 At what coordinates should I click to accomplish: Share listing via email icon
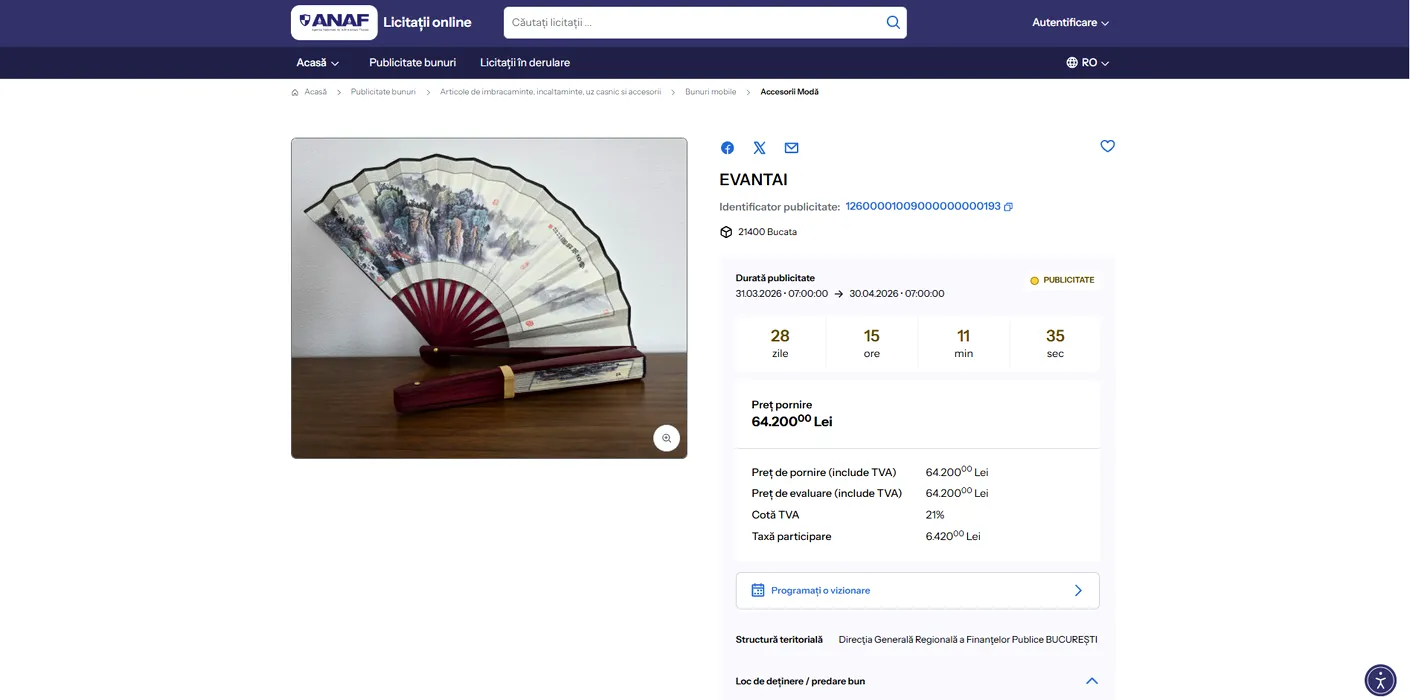pyautogui.click(x=791, y=148)
